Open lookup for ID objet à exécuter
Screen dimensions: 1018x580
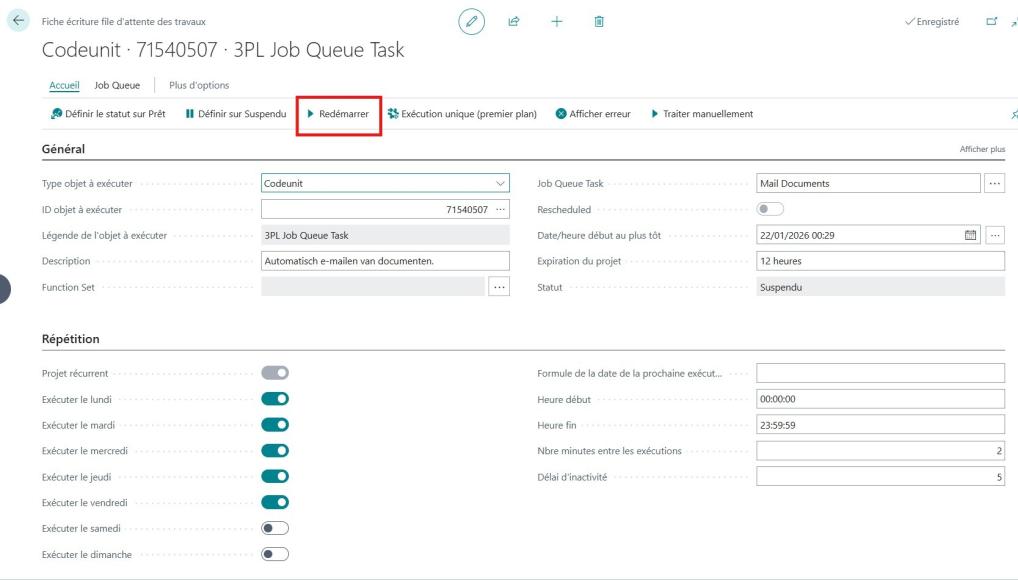point(501,209)
